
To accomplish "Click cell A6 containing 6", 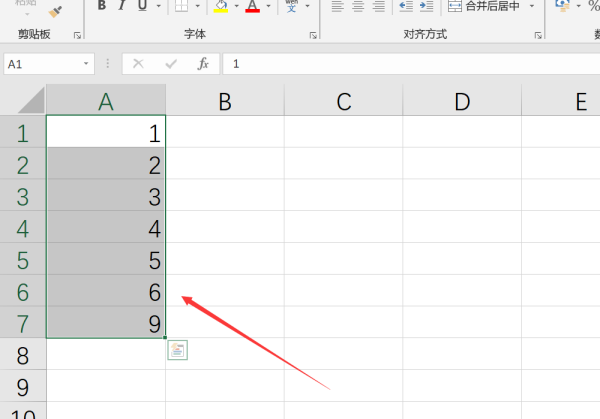I will (106, 290).
